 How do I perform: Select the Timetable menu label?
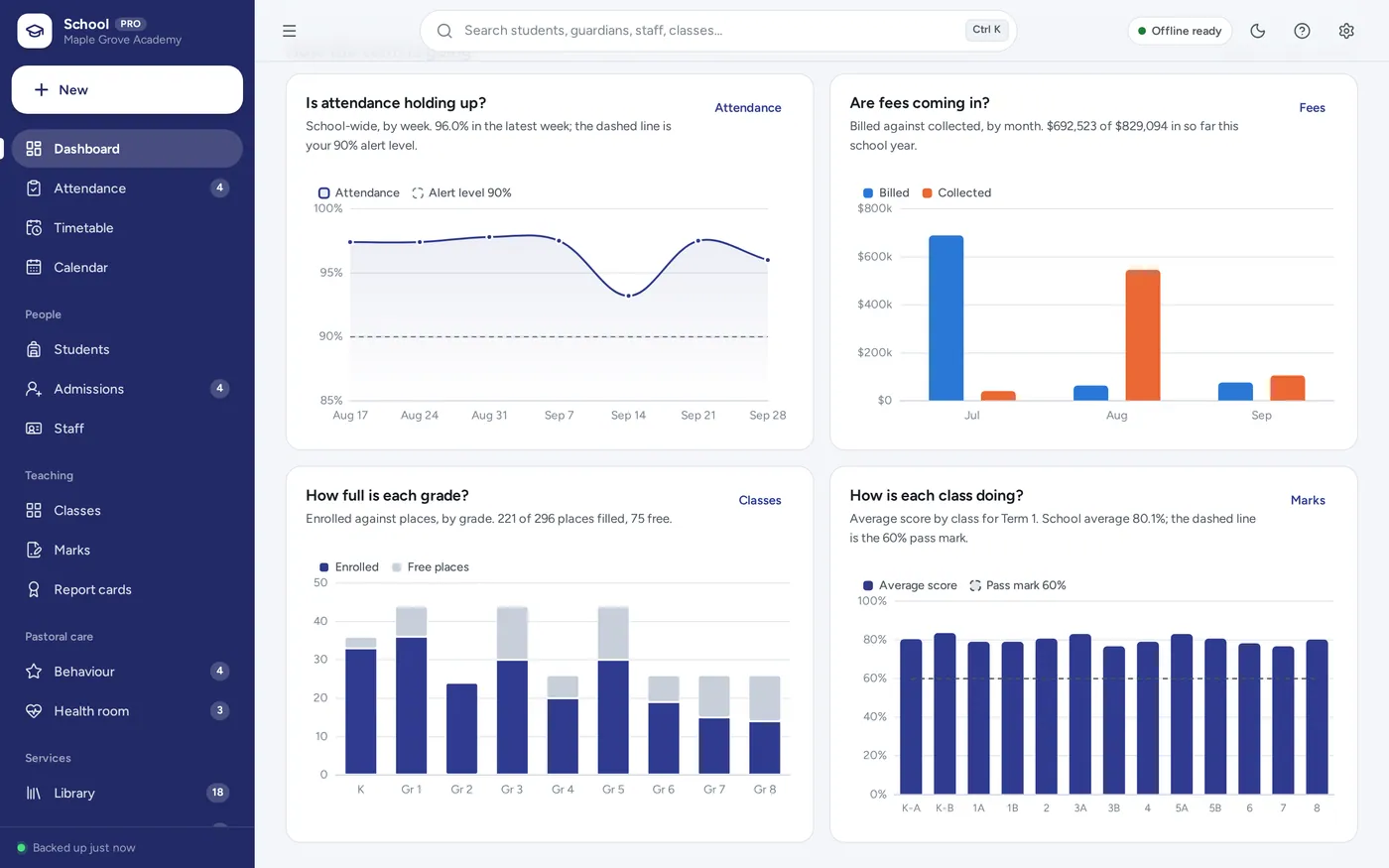83,228
